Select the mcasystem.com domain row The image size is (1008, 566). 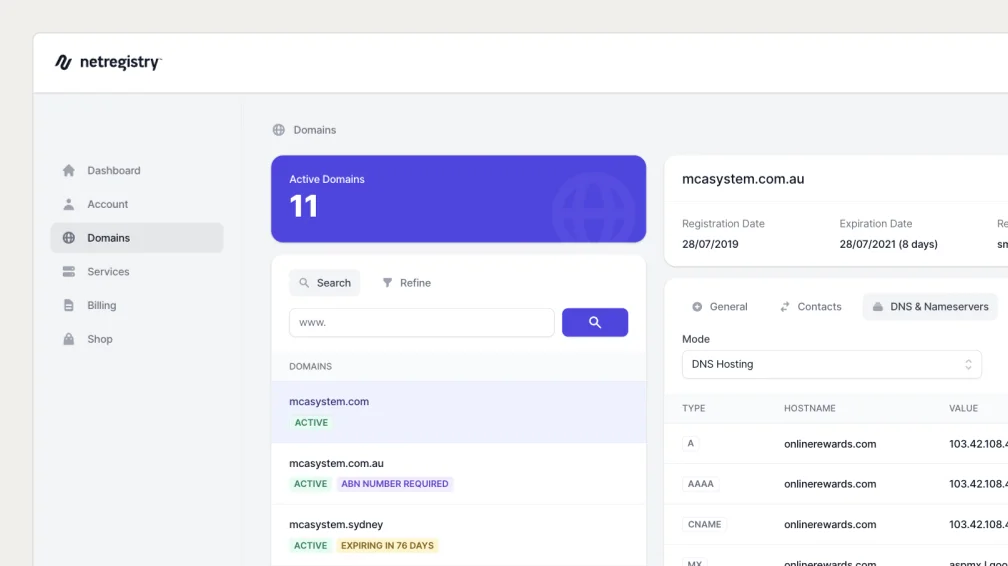click(x=458, y=412)
